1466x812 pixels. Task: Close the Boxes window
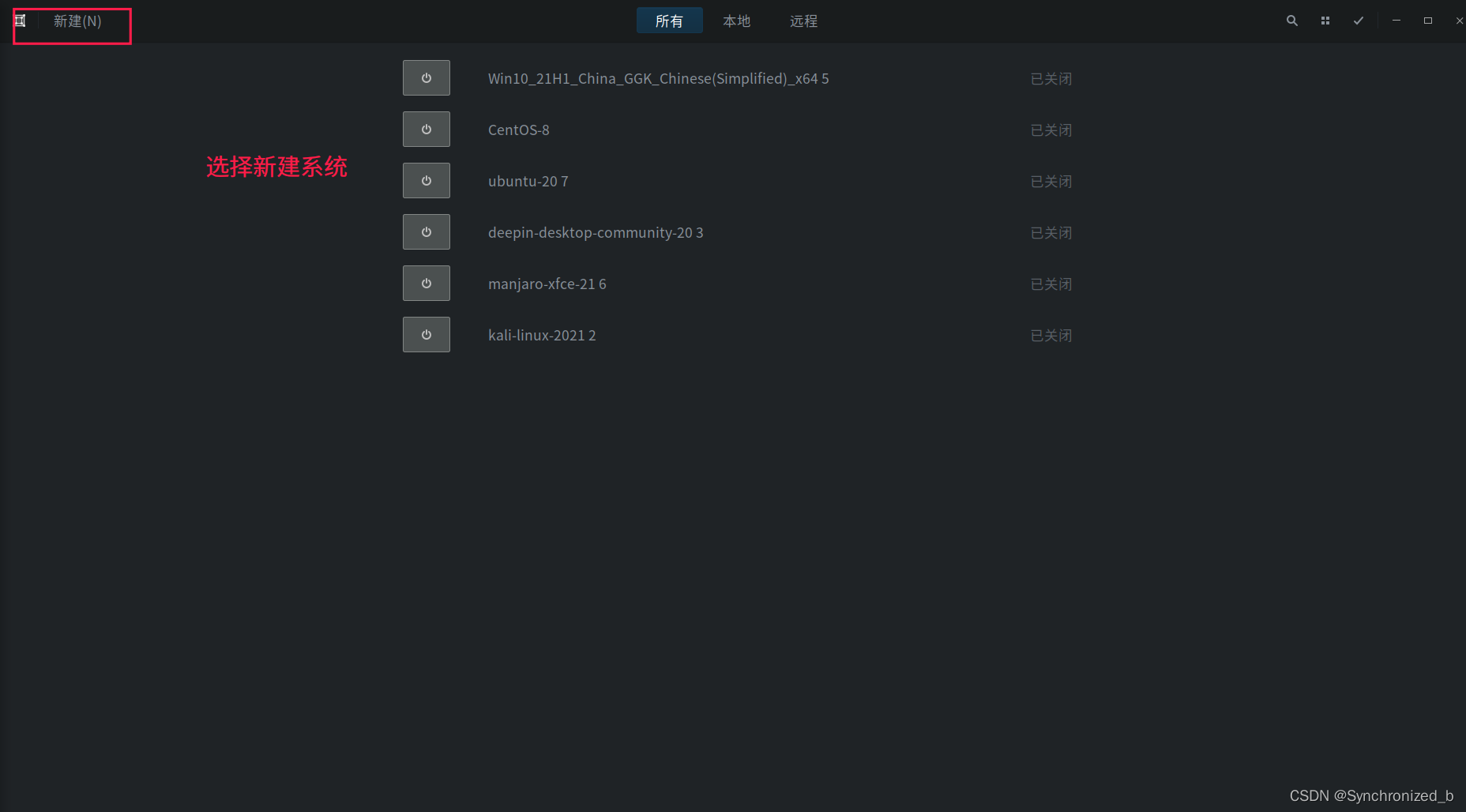(1459, 21)
